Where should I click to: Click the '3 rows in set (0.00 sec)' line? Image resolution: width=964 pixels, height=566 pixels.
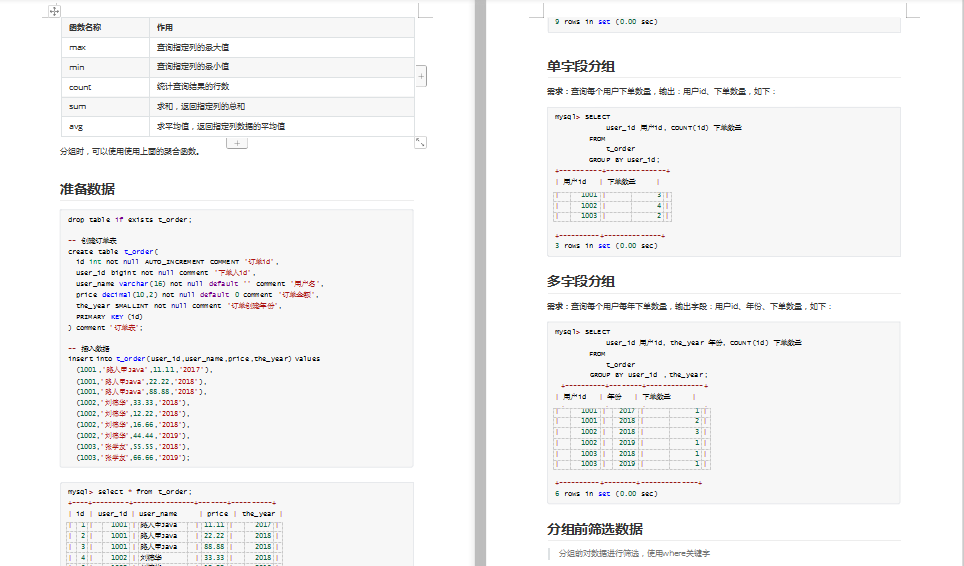tap(606, 246)
